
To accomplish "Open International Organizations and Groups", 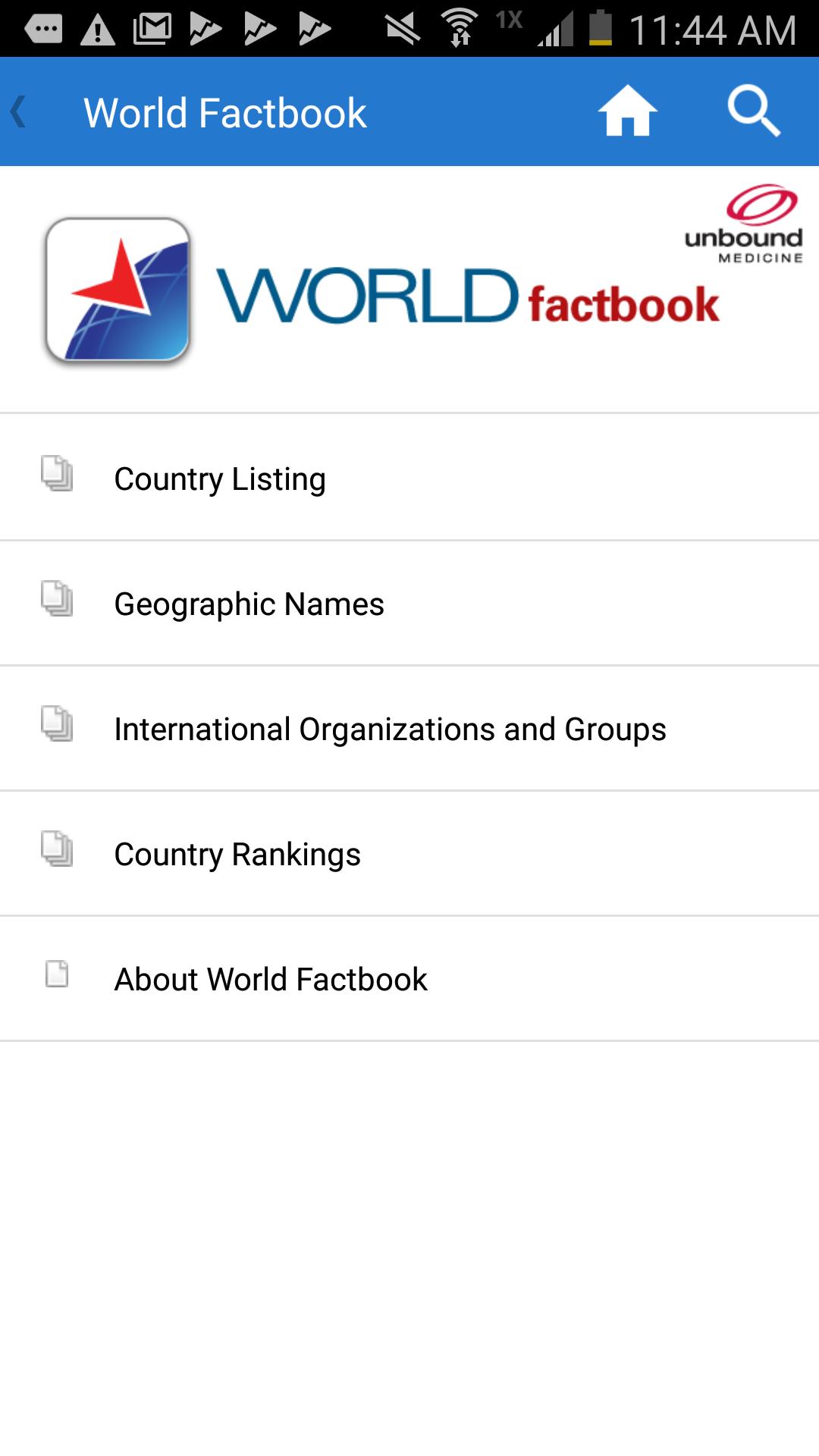I will pyautogui.click(x=390, y=730).
